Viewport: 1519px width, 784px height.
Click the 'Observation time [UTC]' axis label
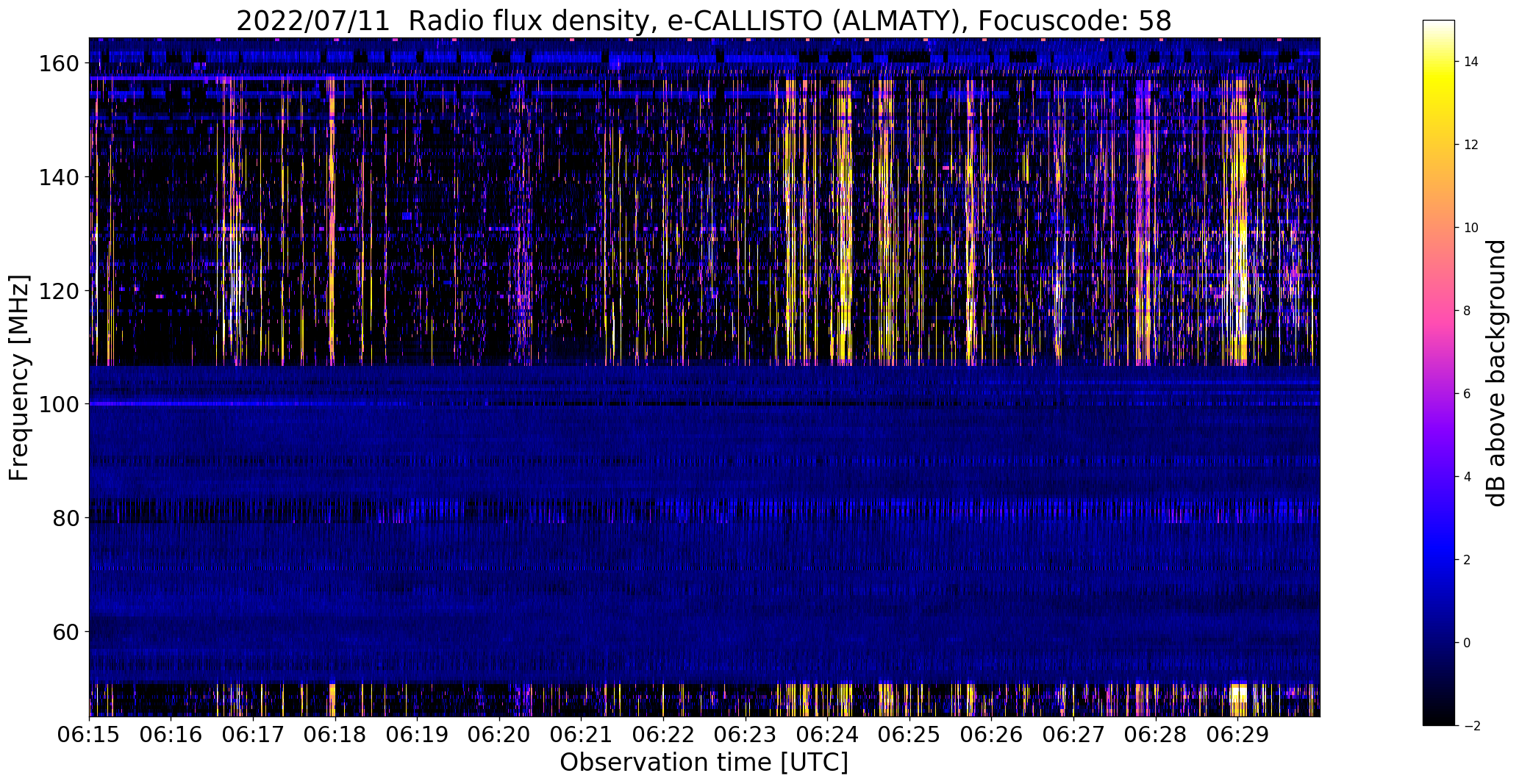704,763
